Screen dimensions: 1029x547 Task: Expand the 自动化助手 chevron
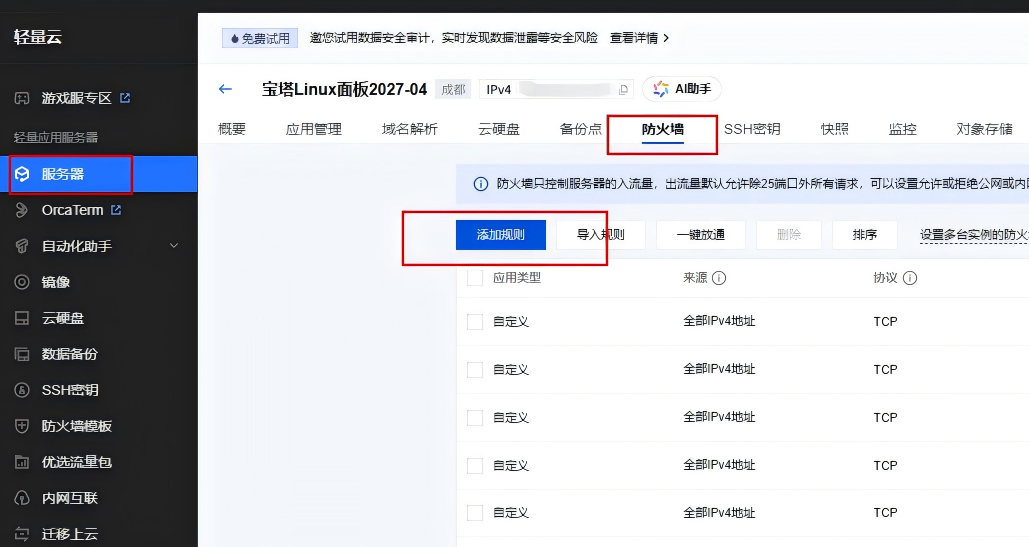pyautogui.click(x=174, y=246)
